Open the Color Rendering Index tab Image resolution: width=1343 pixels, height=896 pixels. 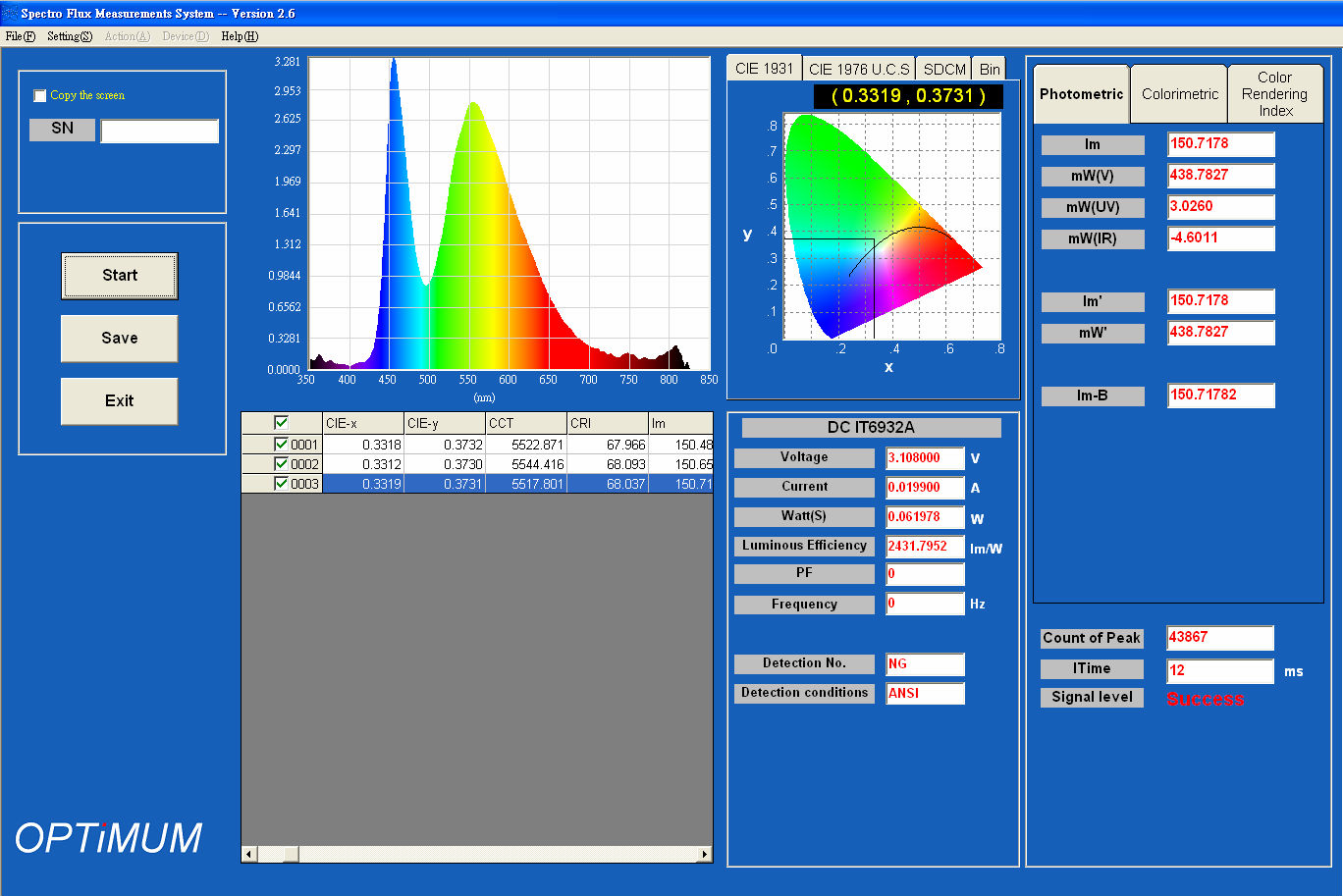(x=1274, y=94)
